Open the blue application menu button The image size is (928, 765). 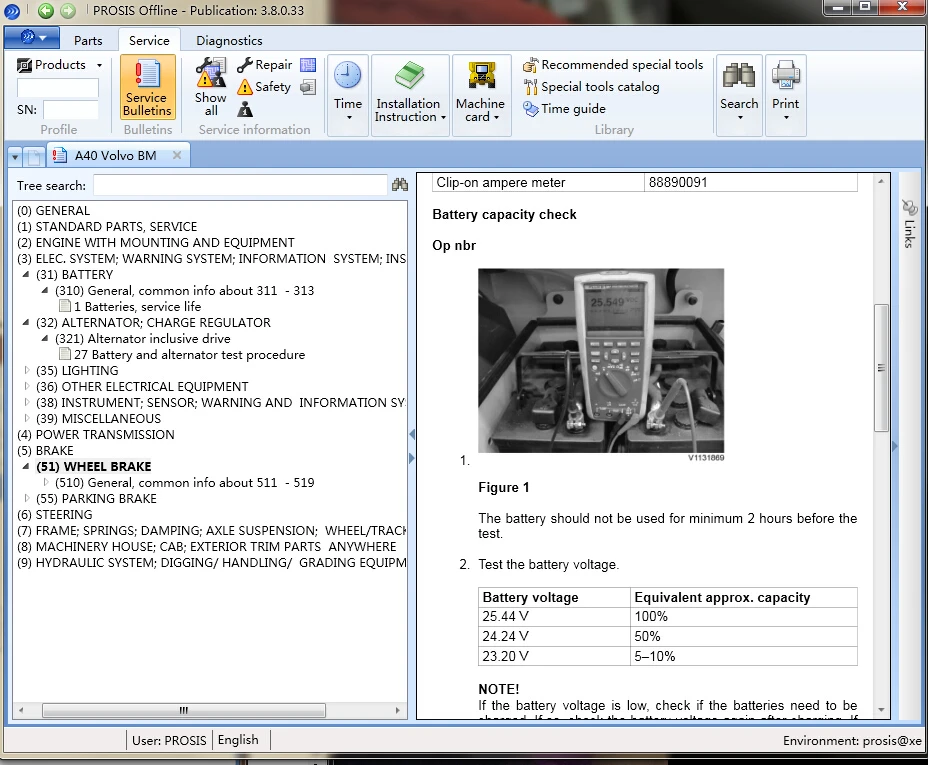pyautogui.click(x=31, y=38)
